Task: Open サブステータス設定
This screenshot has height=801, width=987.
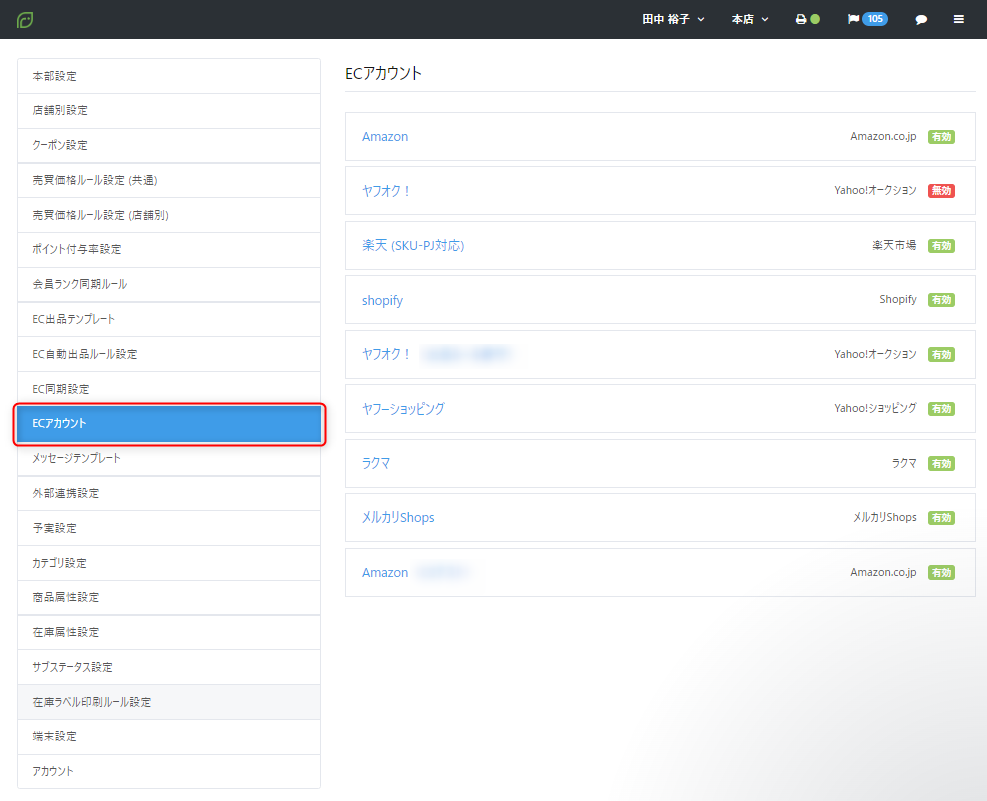Action: 169,668
